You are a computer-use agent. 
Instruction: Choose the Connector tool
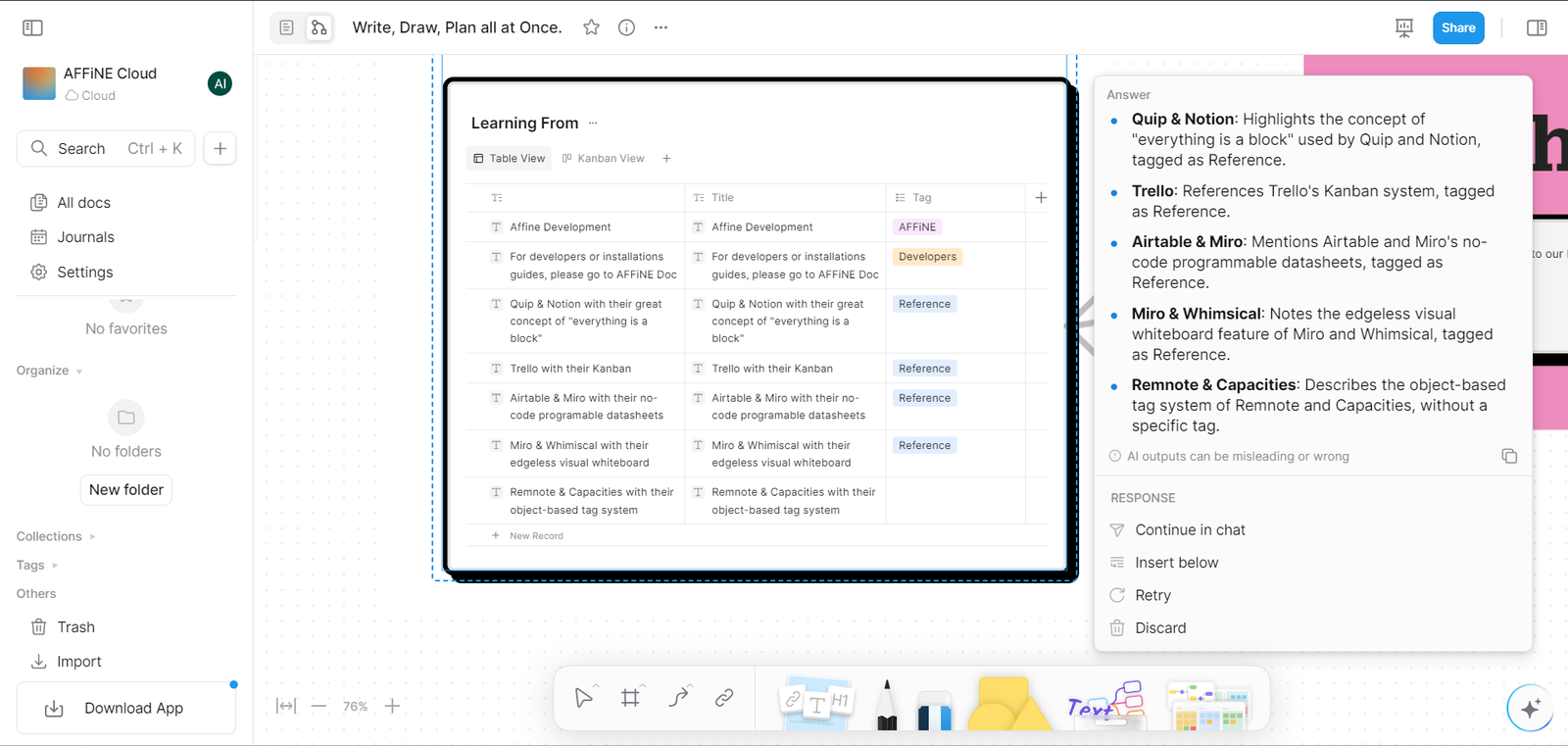(x=678, y=697)
